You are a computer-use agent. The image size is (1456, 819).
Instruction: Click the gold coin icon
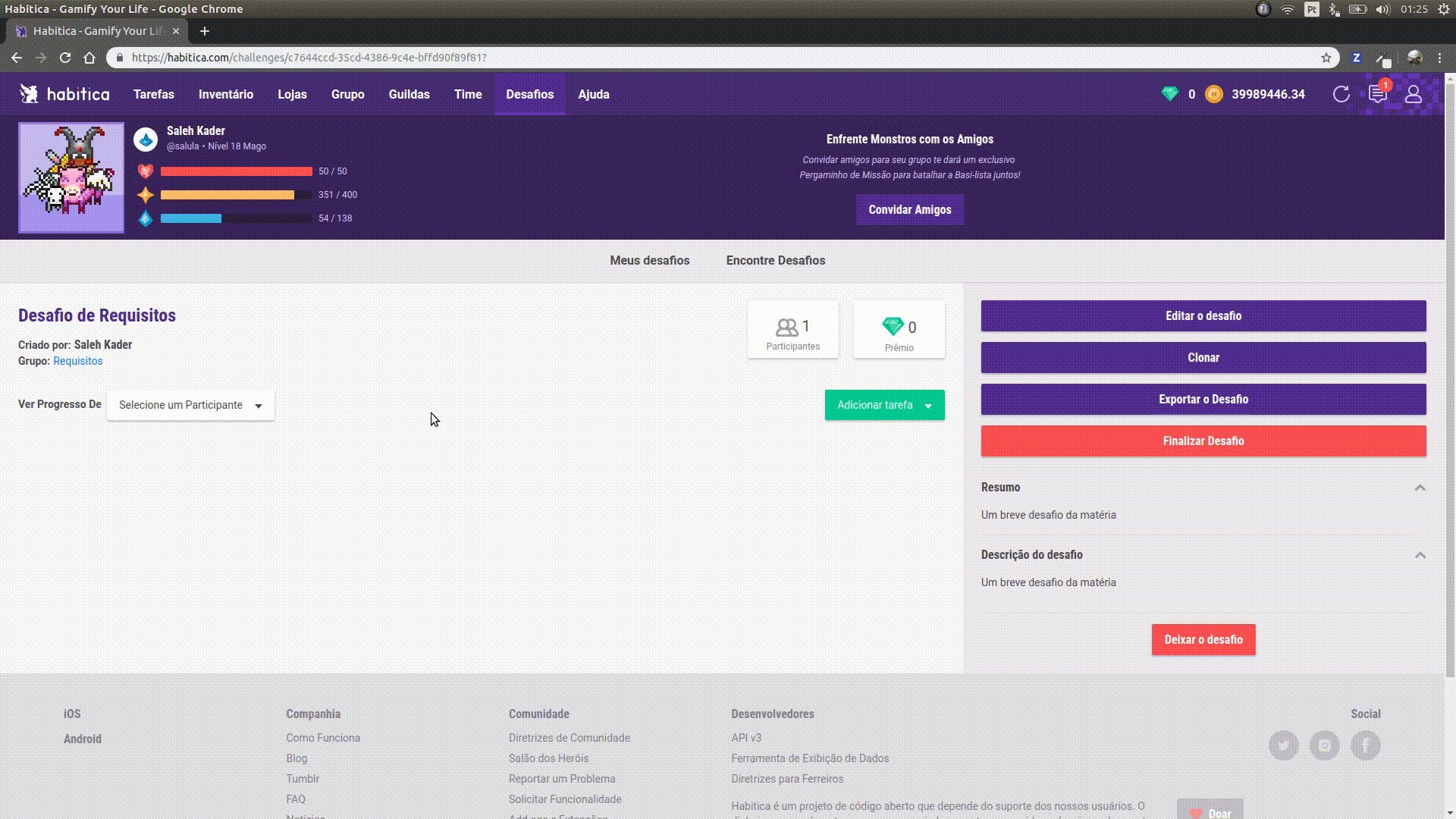(1213, 94)
